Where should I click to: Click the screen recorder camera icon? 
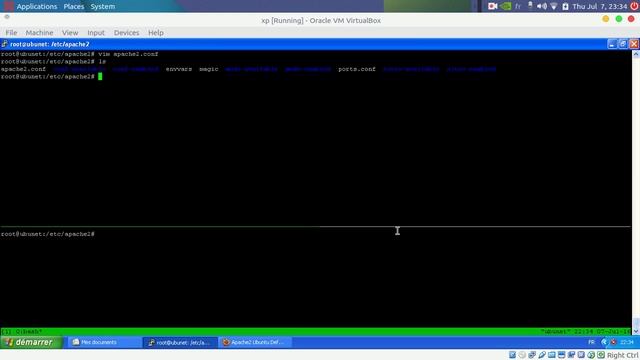point(492,6)
